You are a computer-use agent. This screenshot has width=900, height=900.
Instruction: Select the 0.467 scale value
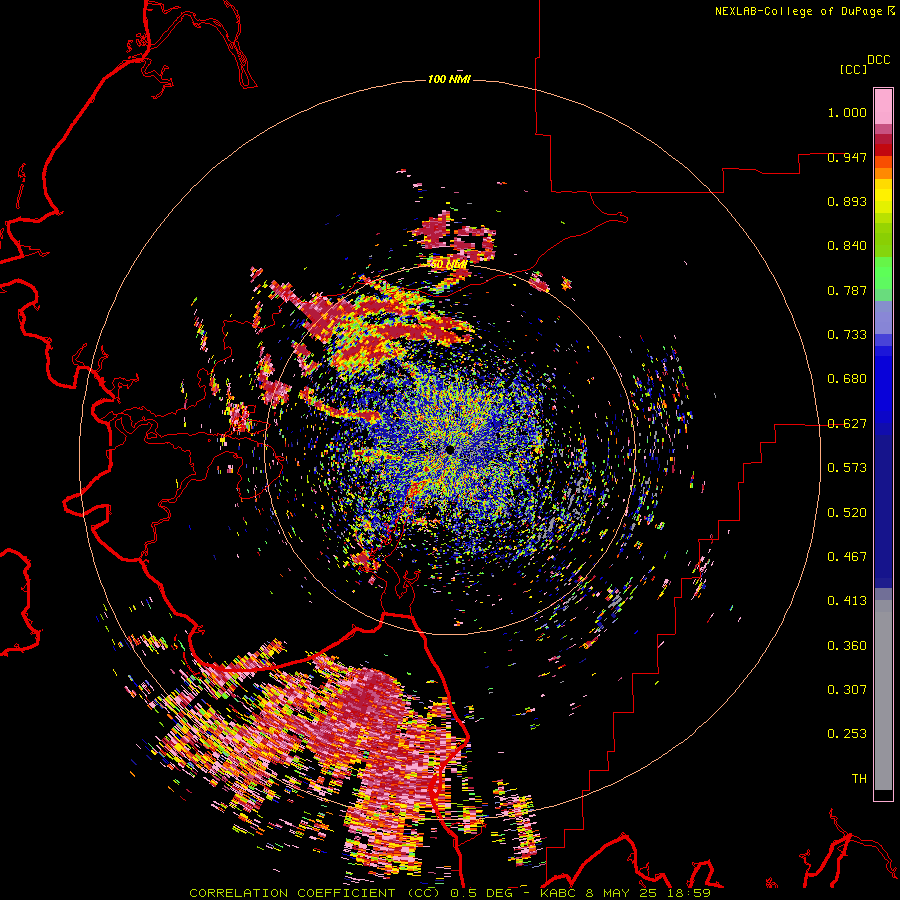847,557
